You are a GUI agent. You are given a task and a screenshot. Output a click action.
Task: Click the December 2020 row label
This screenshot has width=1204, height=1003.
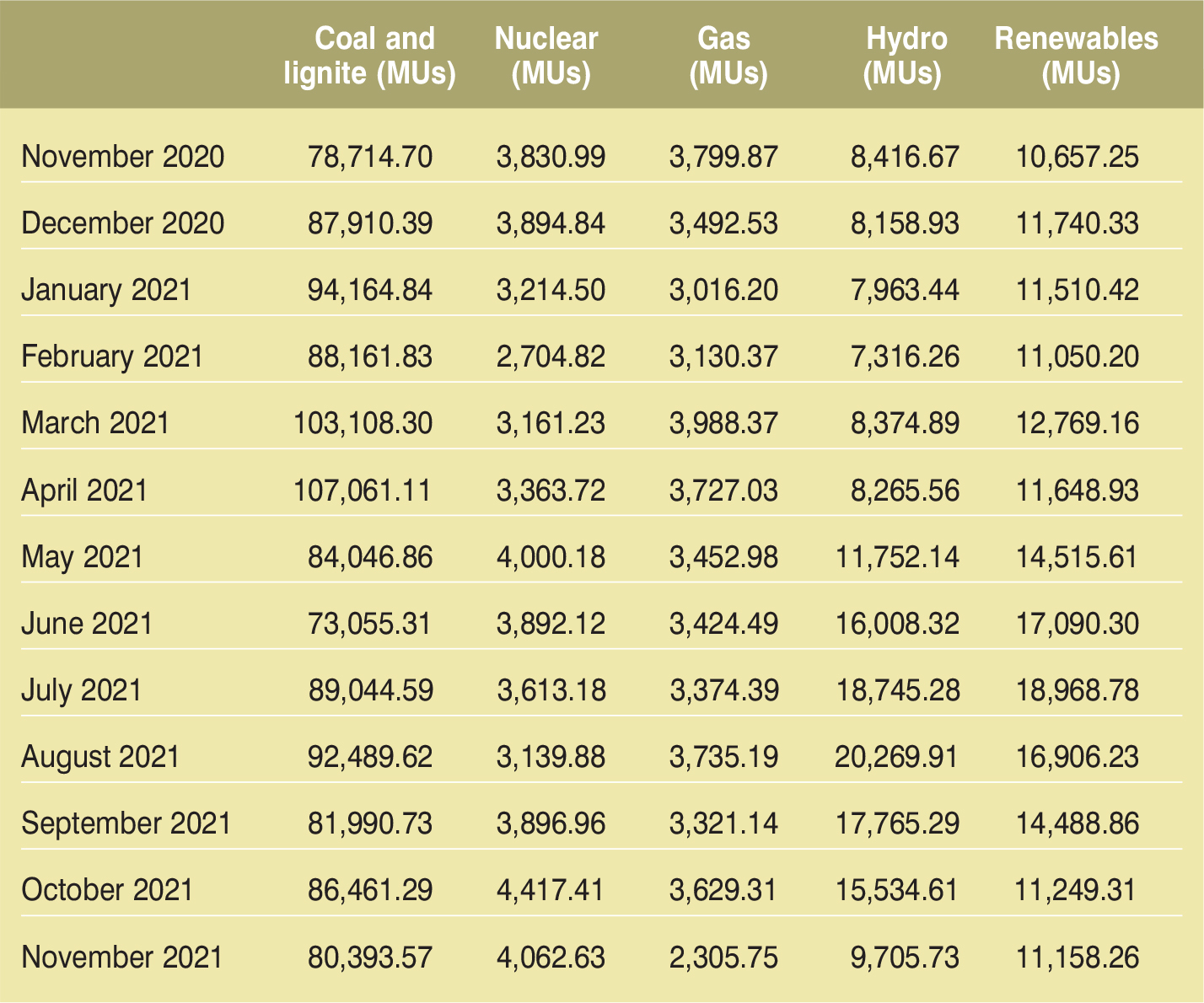point(123,223)
